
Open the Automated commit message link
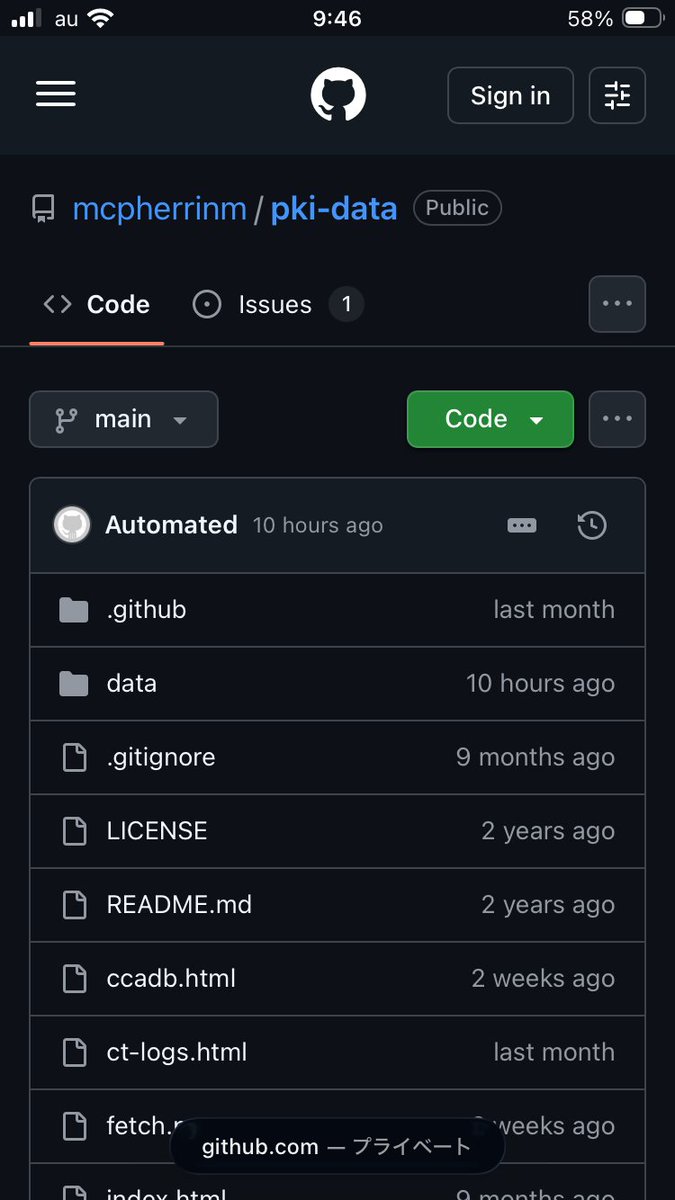171,525
